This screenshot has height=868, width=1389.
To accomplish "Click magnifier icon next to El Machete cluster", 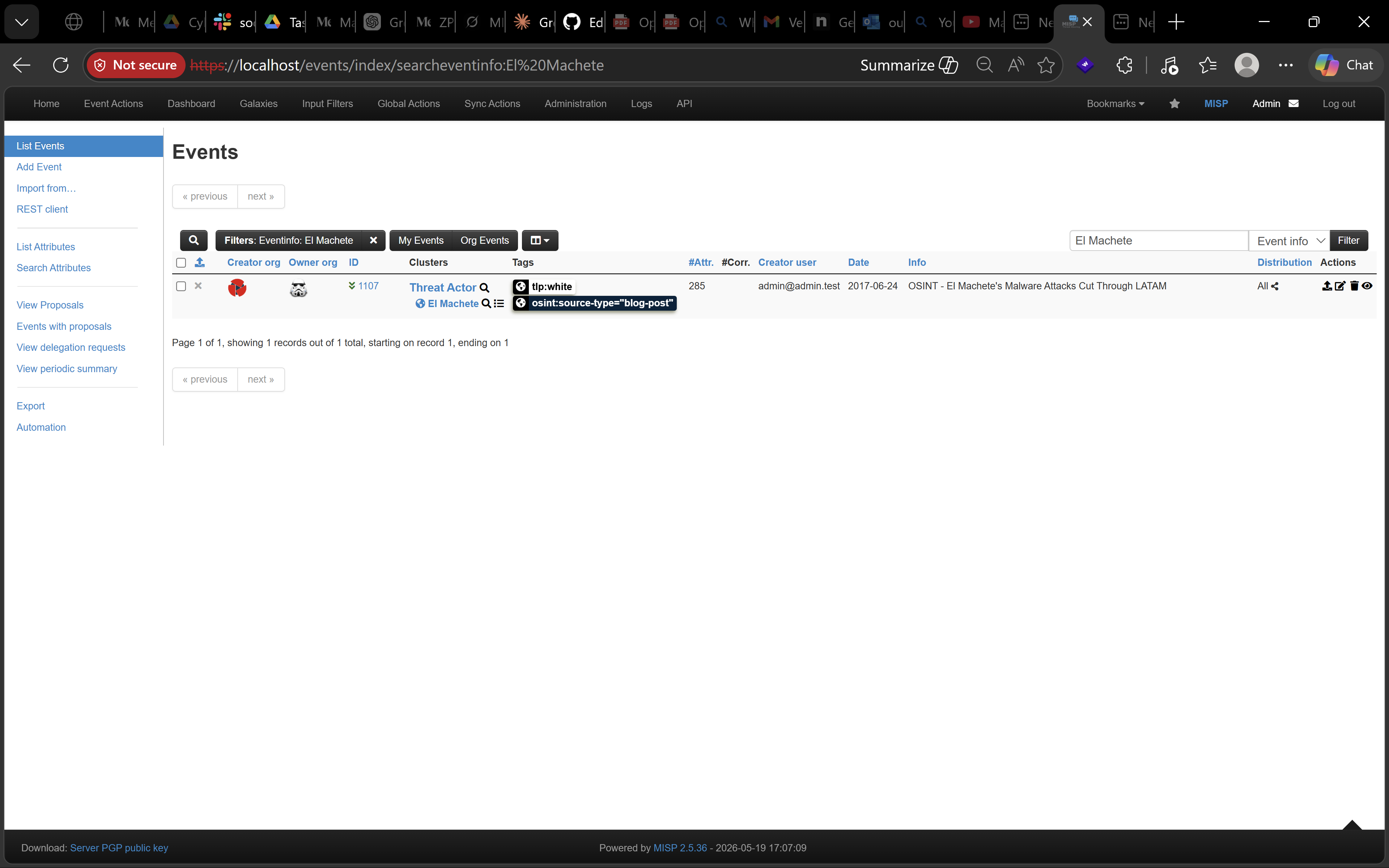I will (486, 304).
